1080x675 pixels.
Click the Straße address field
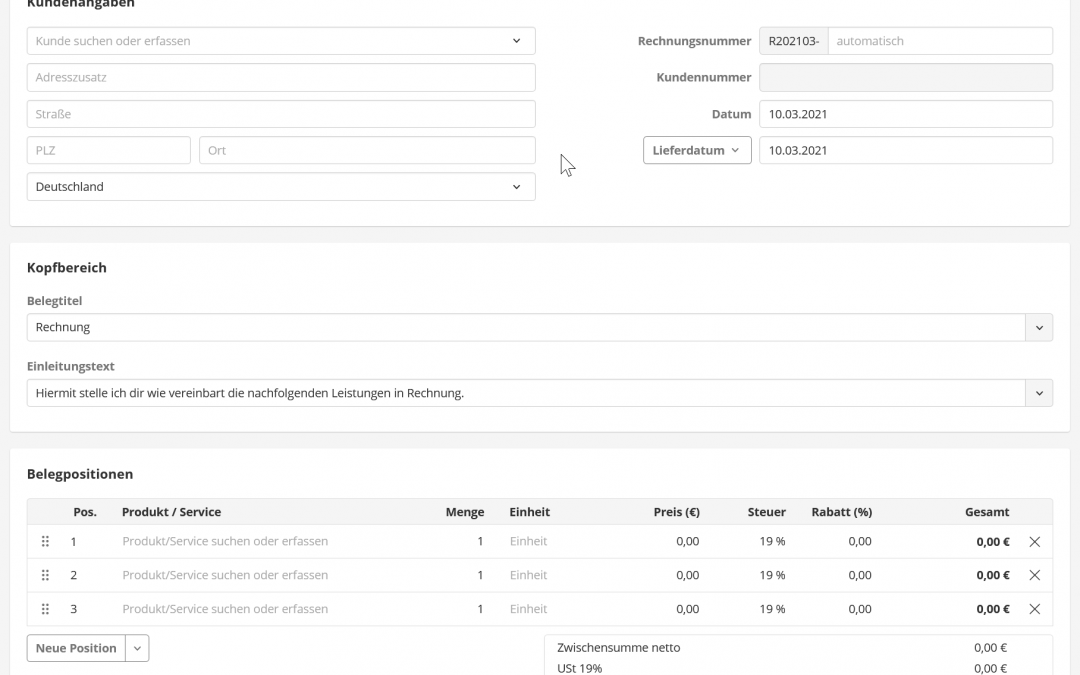[281, 114]
